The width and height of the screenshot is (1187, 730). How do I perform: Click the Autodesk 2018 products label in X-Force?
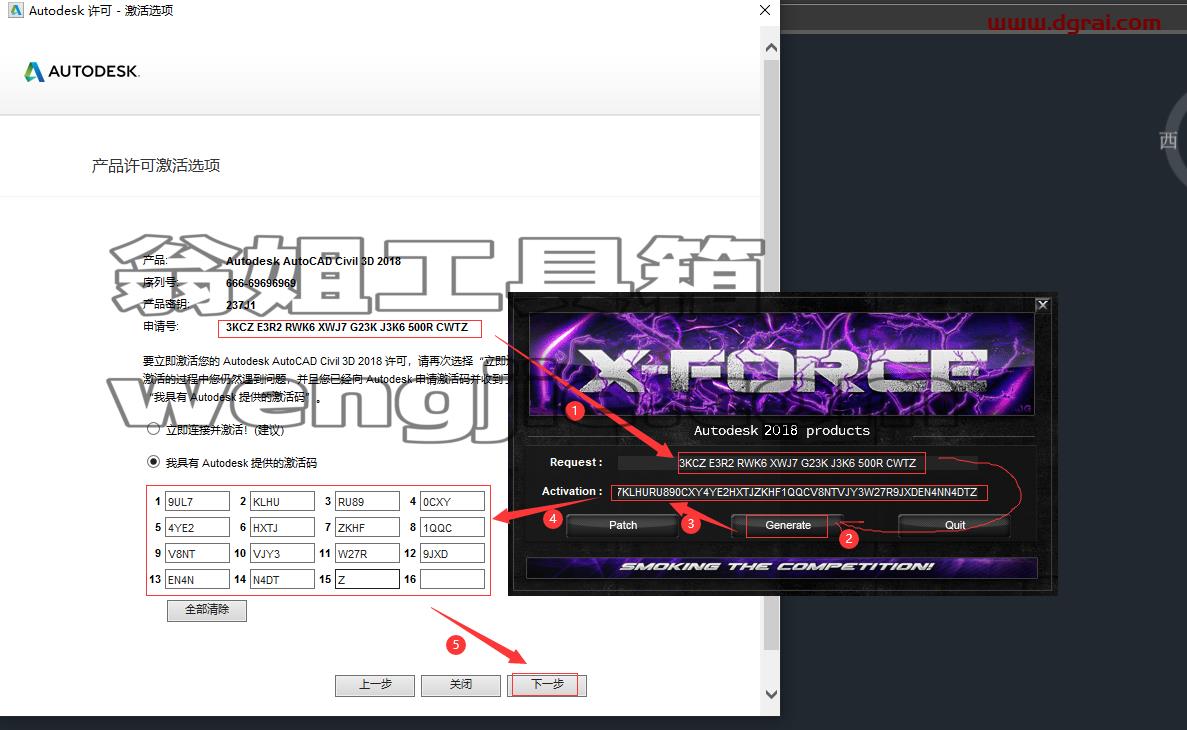tap(782, 430)
